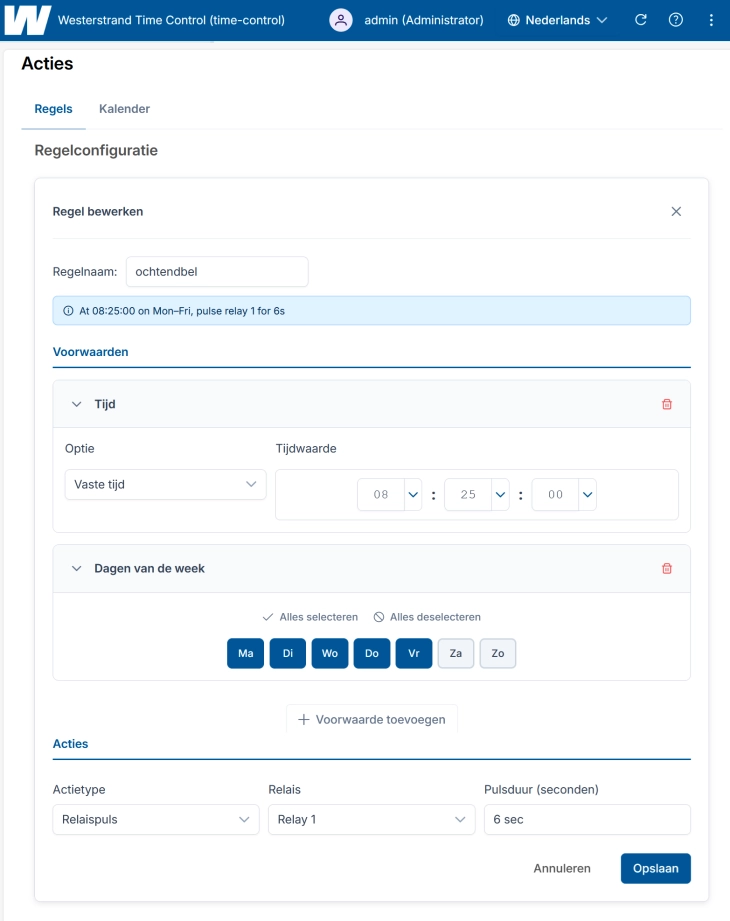This screenshot has width=730, height=921.
Task: Click the seconds value 00 field
Action: [x=556, y=495]
